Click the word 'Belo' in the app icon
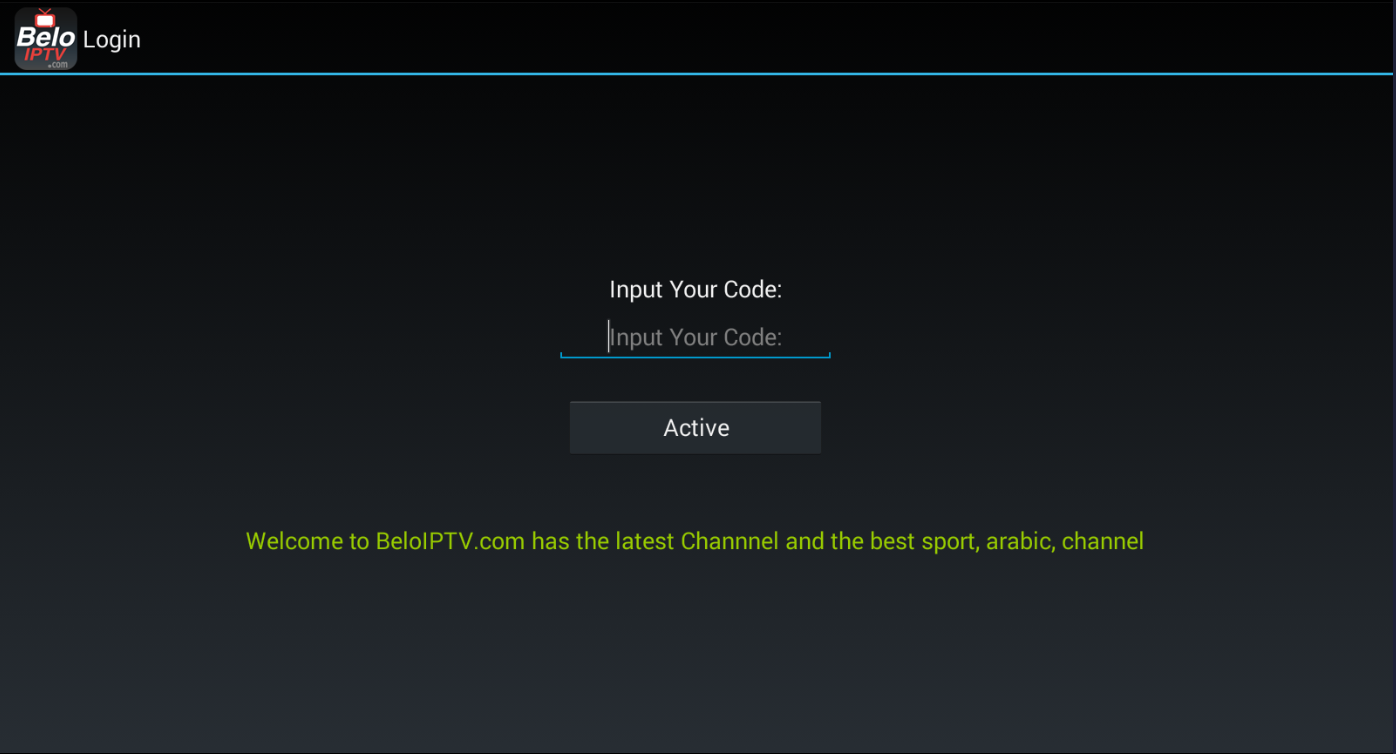Image resolution: width=1396 pixels, height=754 pixels. click(45, 37)
